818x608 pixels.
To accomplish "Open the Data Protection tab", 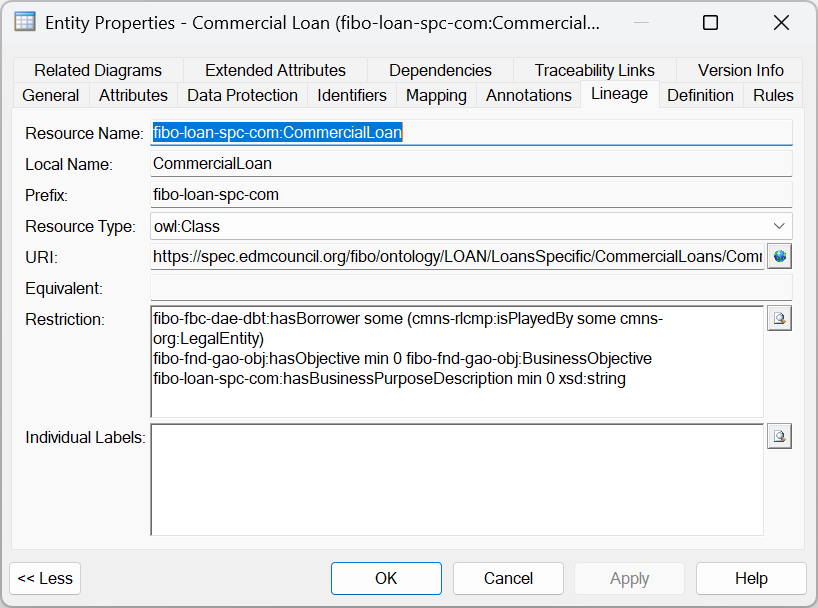I will (x=242, y=96).
